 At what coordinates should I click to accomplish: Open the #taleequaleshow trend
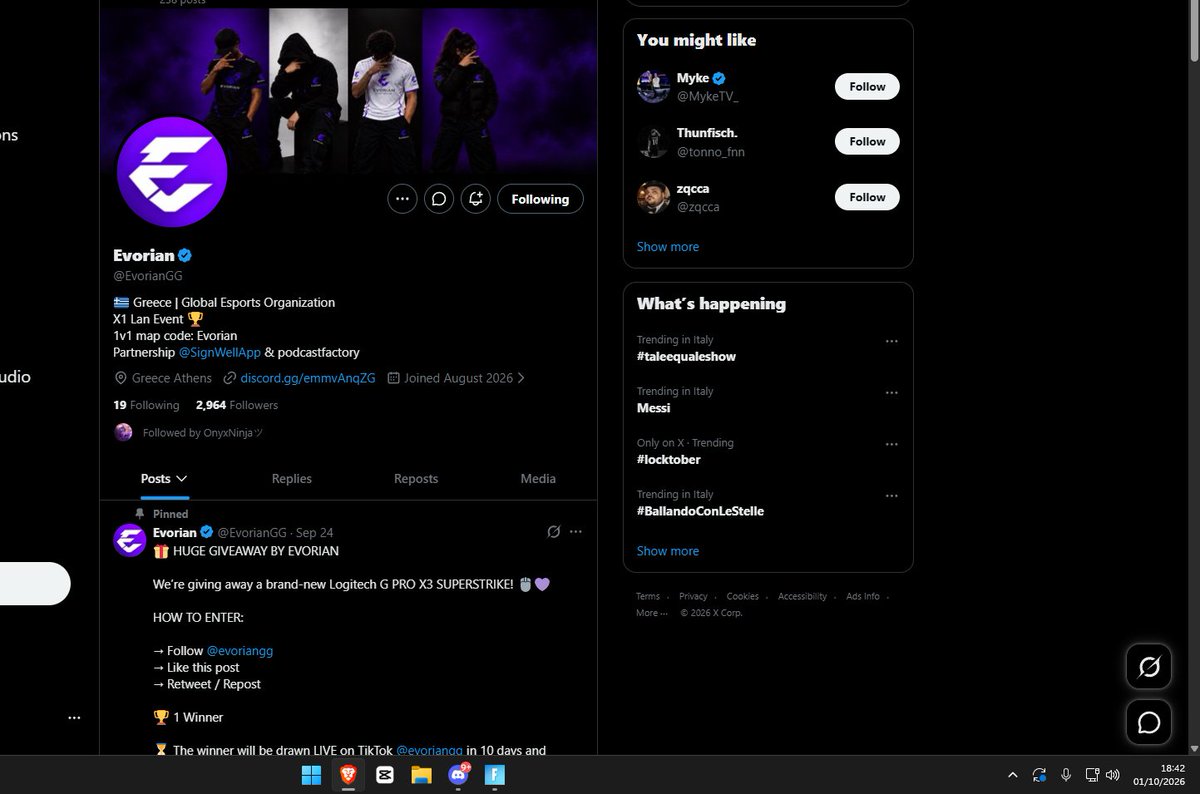pyautogui.click(x=687, y=357)
